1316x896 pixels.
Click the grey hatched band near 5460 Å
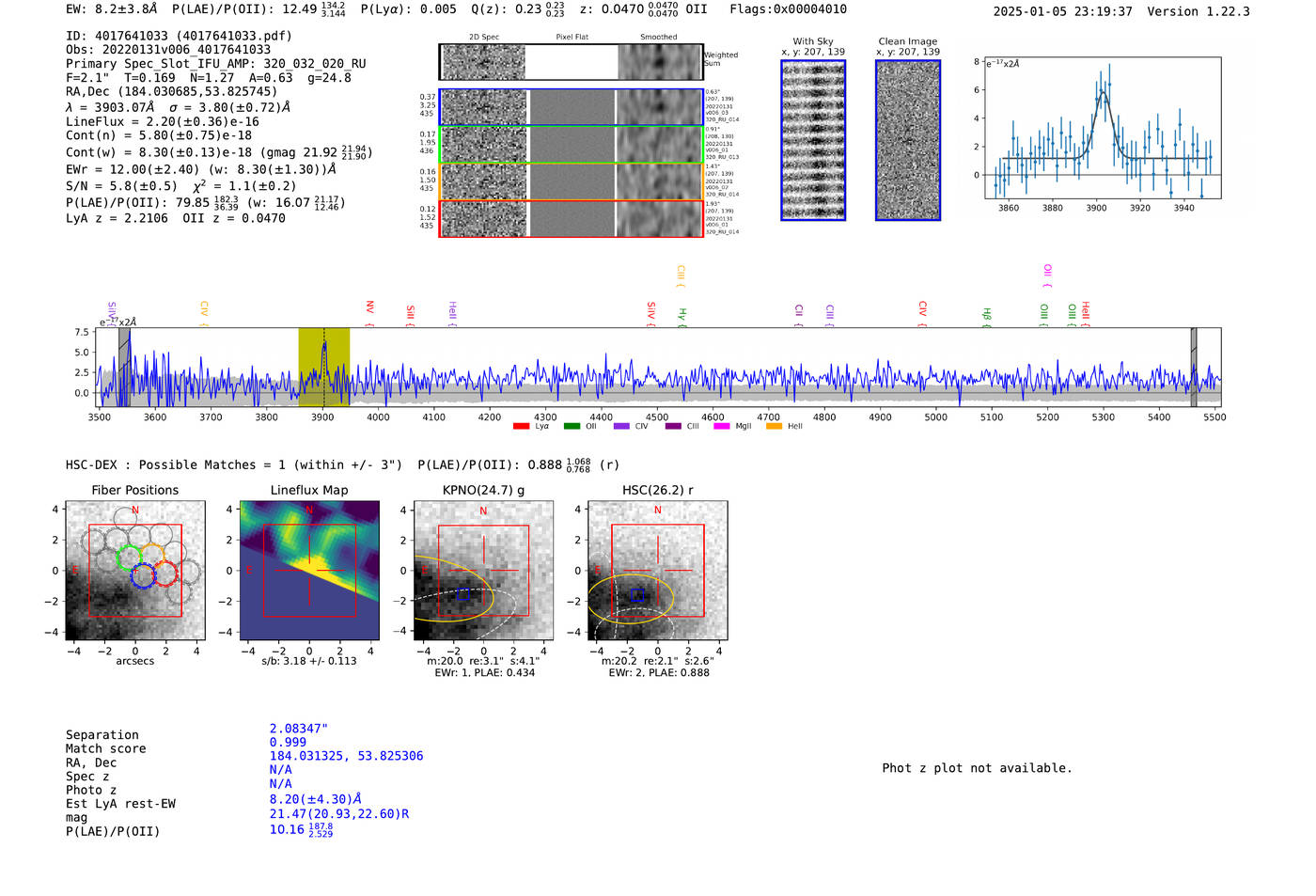[x=1194, y=367]
